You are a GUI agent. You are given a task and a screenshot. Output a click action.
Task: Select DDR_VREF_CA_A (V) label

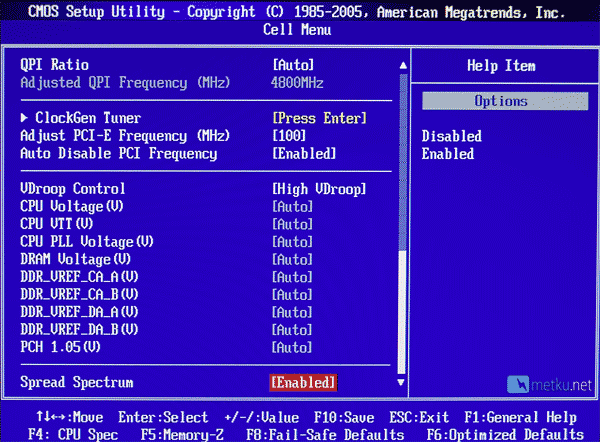coord(79,277)
